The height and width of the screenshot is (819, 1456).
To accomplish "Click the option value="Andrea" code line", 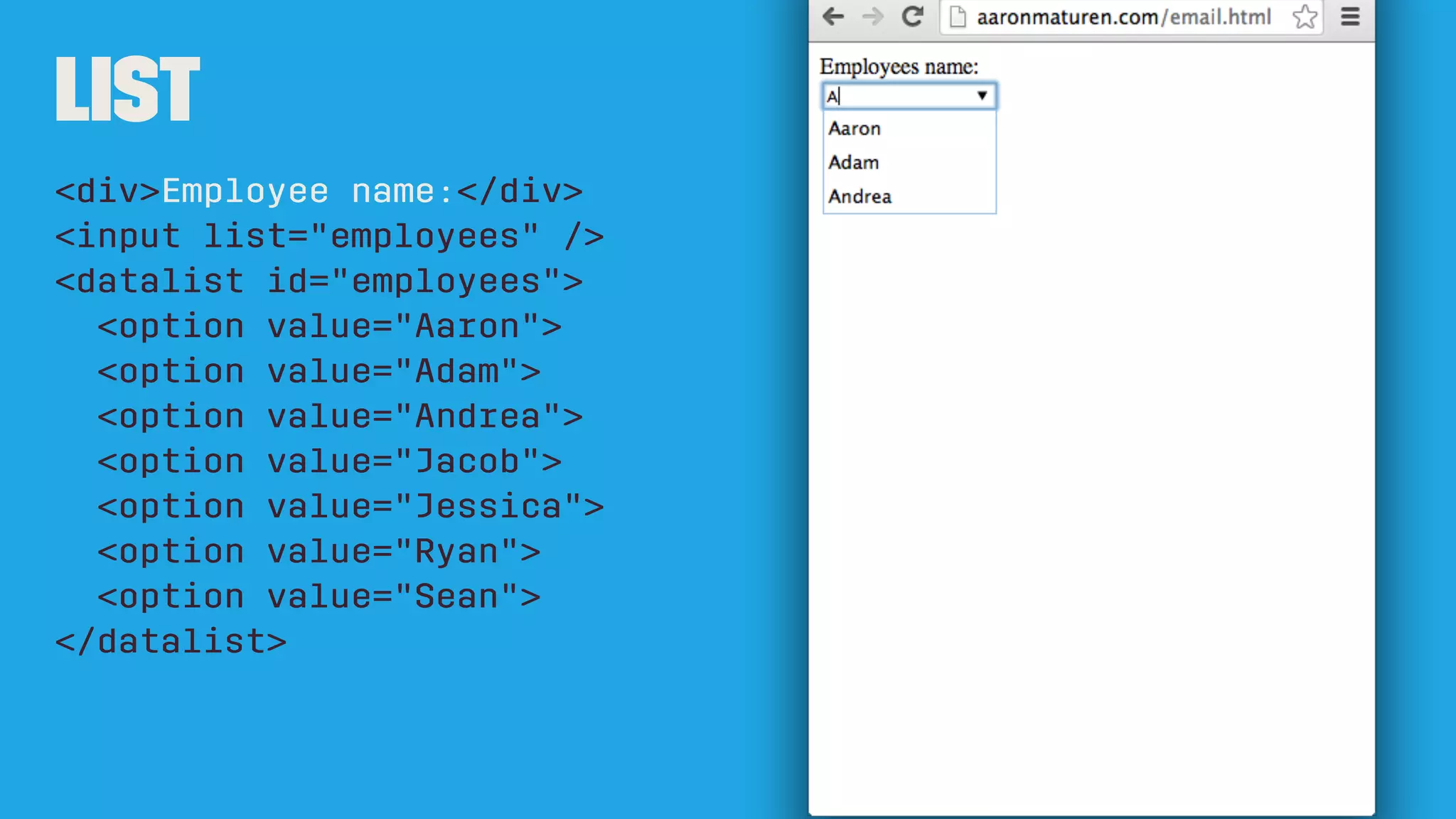I will 341,417.
